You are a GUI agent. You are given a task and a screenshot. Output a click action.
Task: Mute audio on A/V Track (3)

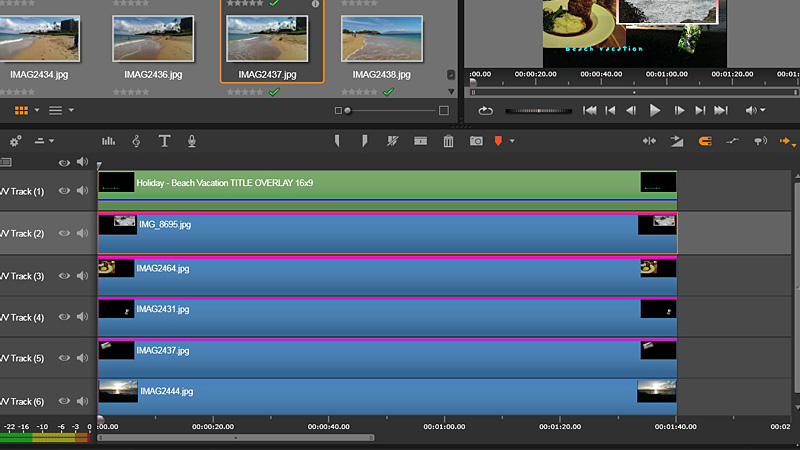pyautogui.click(x=82, y=275)
